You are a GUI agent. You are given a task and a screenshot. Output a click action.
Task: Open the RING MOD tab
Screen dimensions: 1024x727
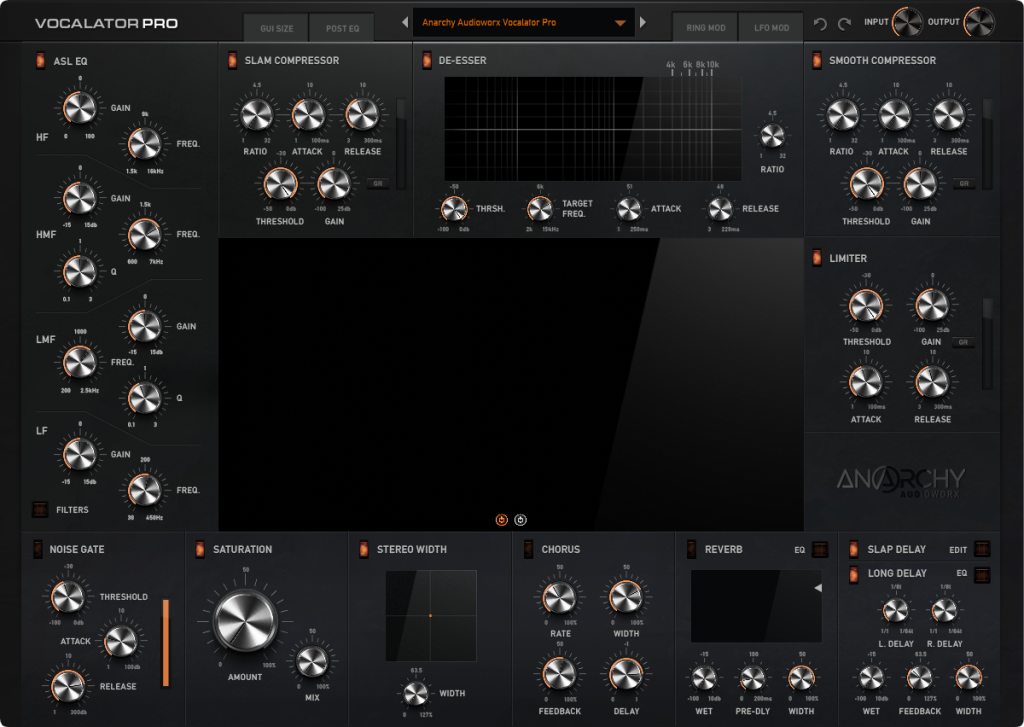(x=705, y=27)
